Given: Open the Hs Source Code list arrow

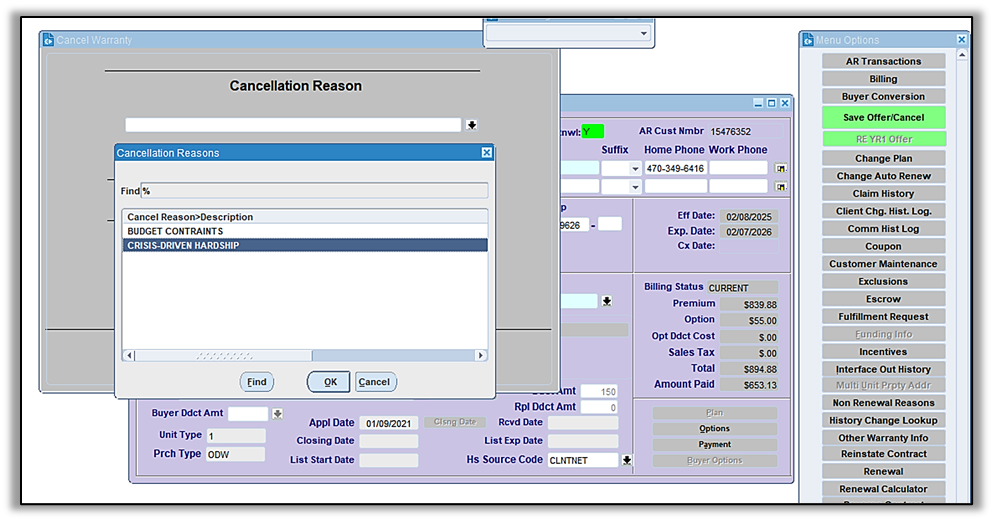Looking at the screenshot, I should coord(627,460).
